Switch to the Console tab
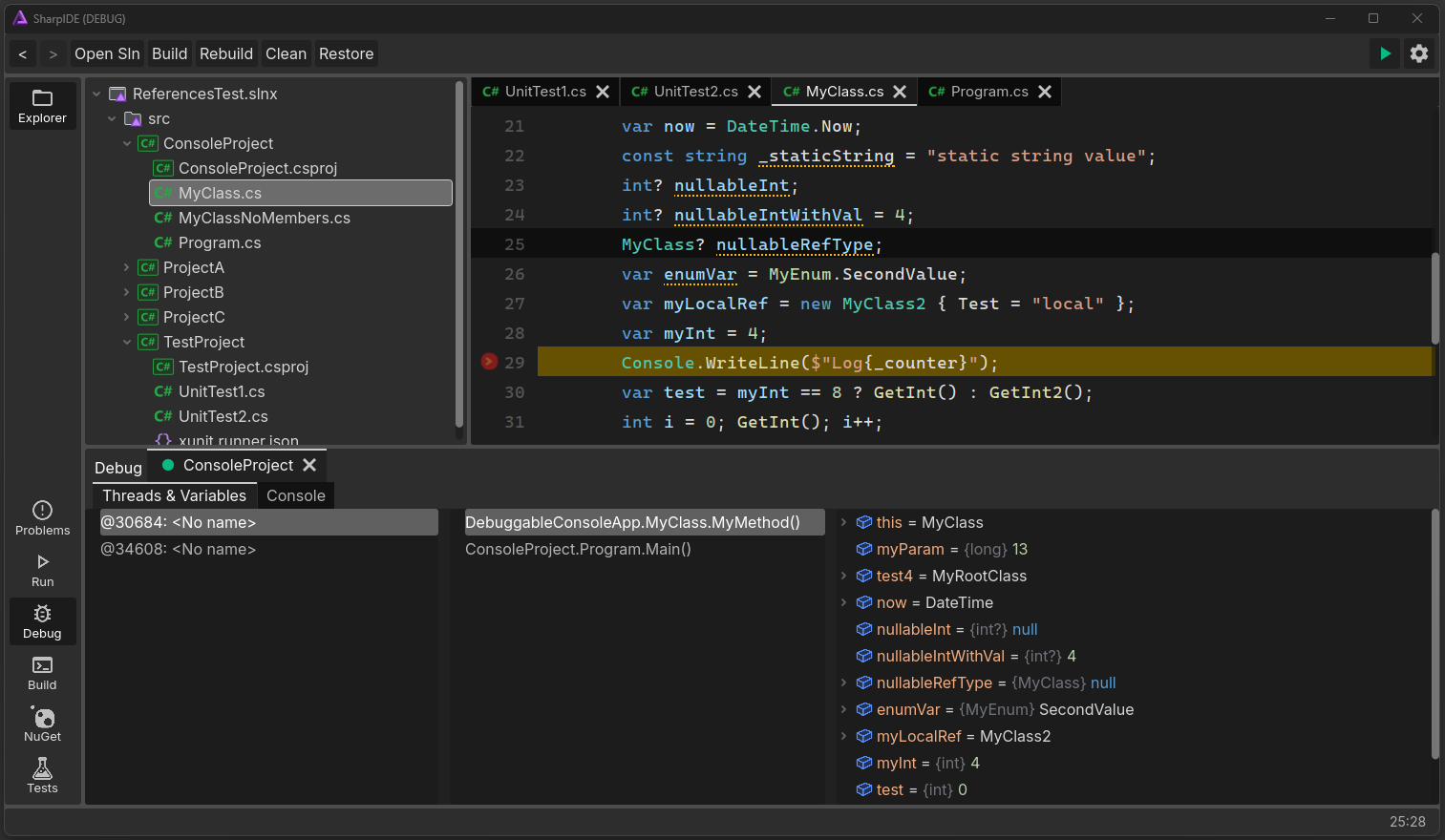 (x=296, y=495)
